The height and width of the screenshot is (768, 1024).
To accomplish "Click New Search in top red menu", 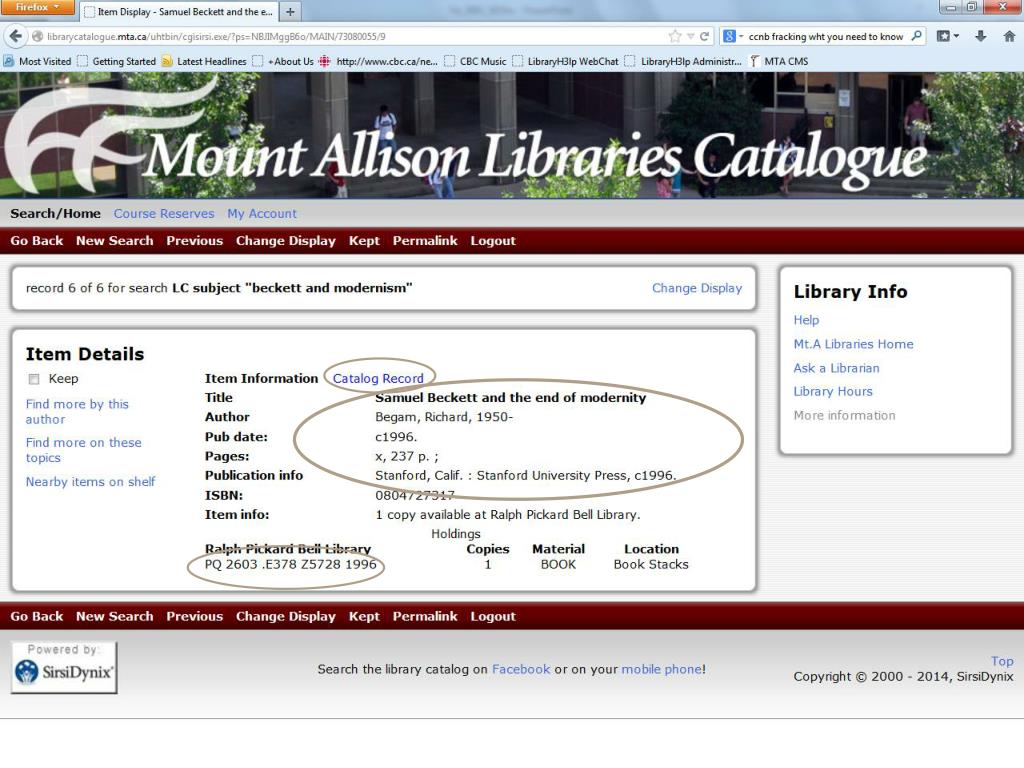I will (x=114, y=241).
